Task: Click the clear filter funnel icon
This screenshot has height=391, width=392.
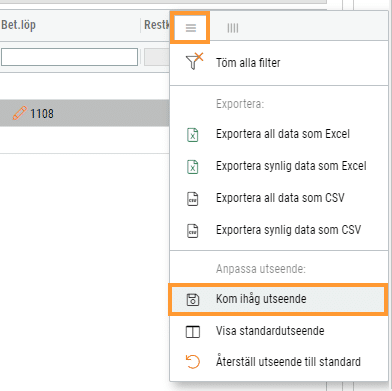Action: [x=194, y=61]
